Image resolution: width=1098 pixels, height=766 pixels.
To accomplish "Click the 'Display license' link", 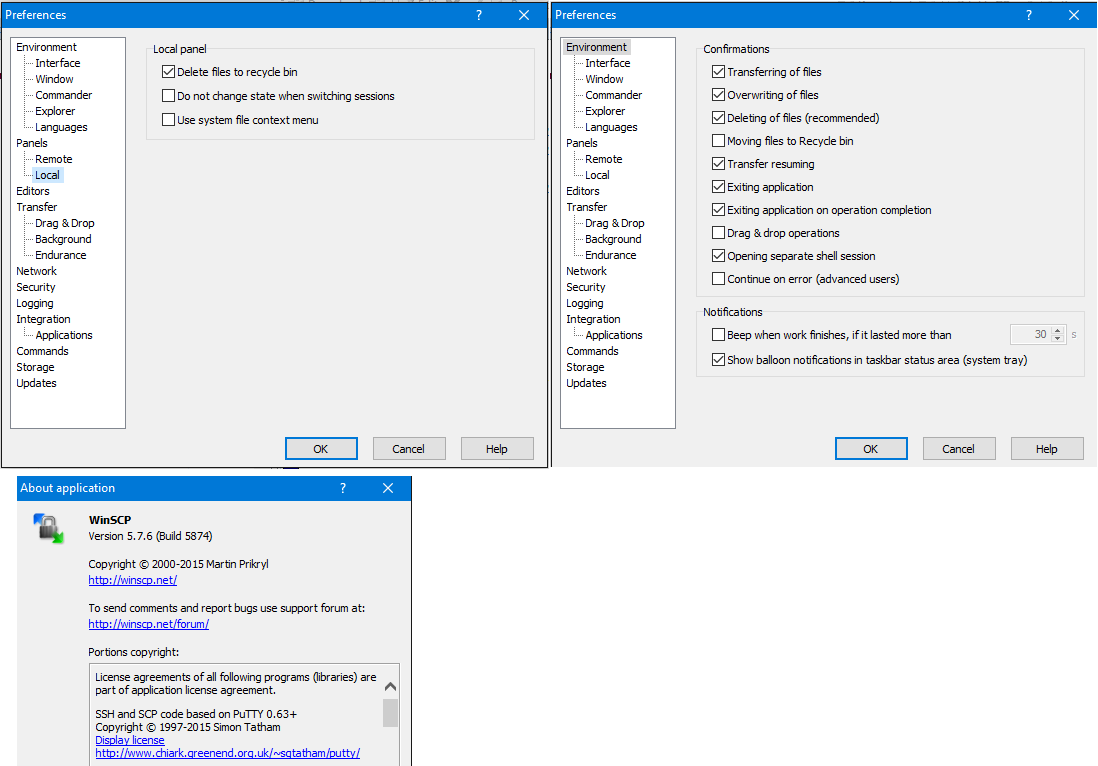I will click(x=130, y=740).
